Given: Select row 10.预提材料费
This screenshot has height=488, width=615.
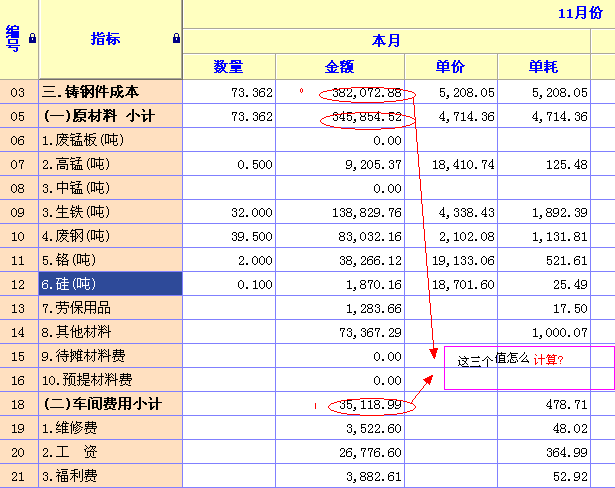Looking at the screenshot, I should [111, 380].
